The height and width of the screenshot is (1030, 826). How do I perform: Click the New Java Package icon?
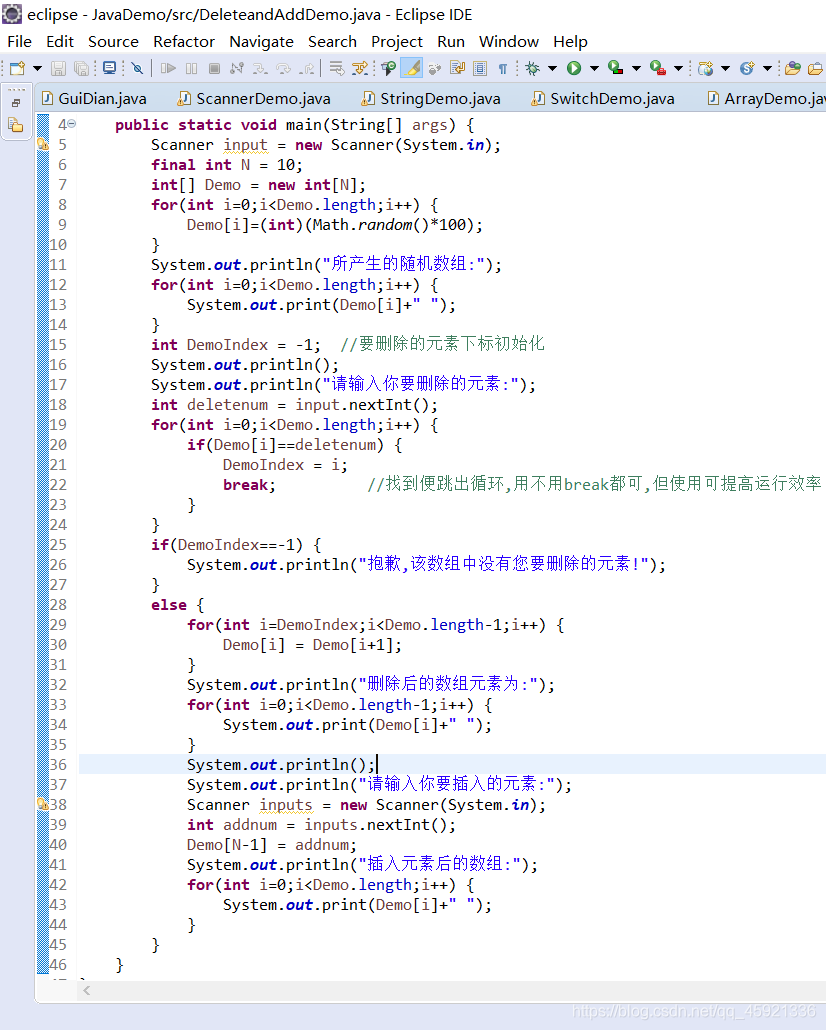[706, 68]
